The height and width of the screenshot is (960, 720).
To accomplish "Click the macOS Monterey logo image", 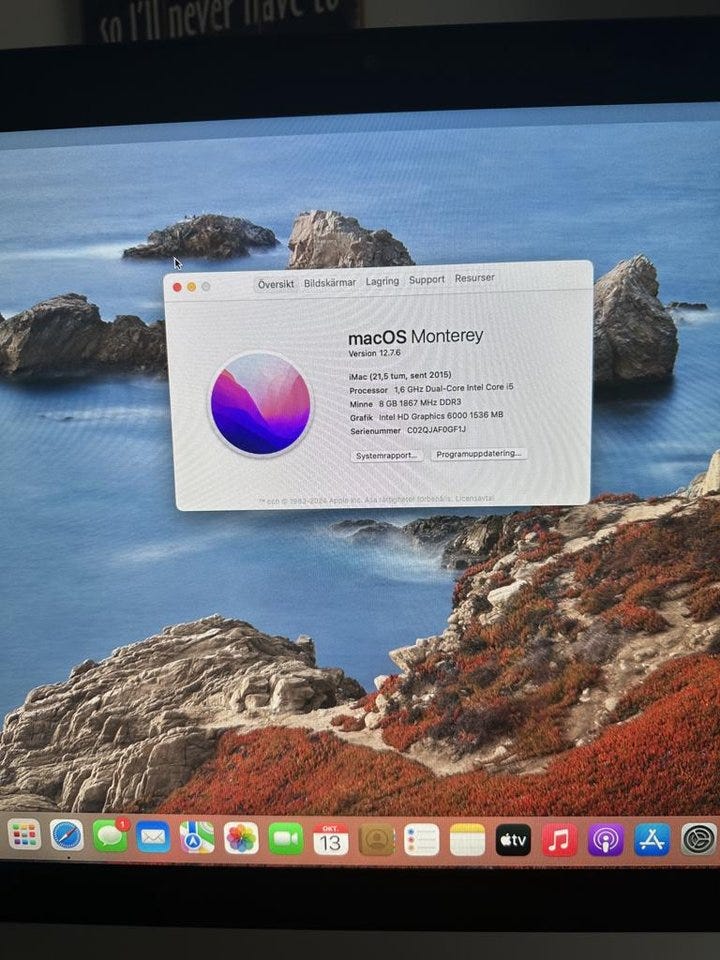I will click(261, 404).
